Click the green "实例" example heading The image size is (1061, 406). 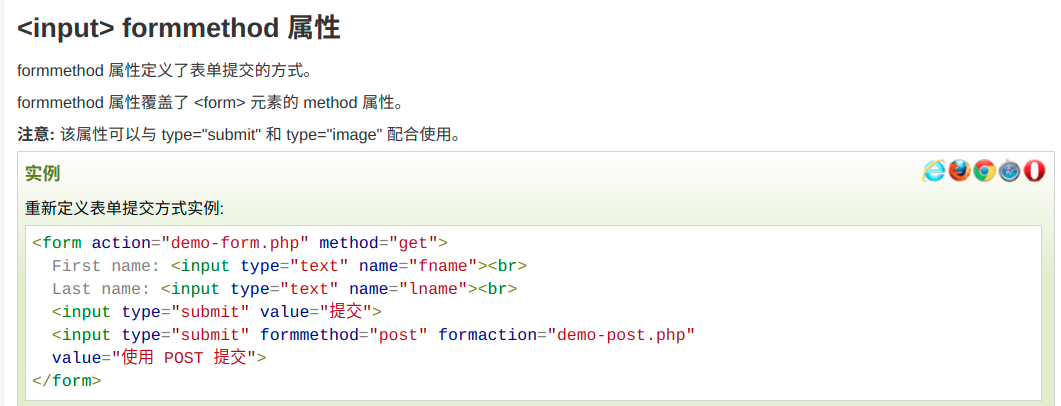tap(43, 173)
